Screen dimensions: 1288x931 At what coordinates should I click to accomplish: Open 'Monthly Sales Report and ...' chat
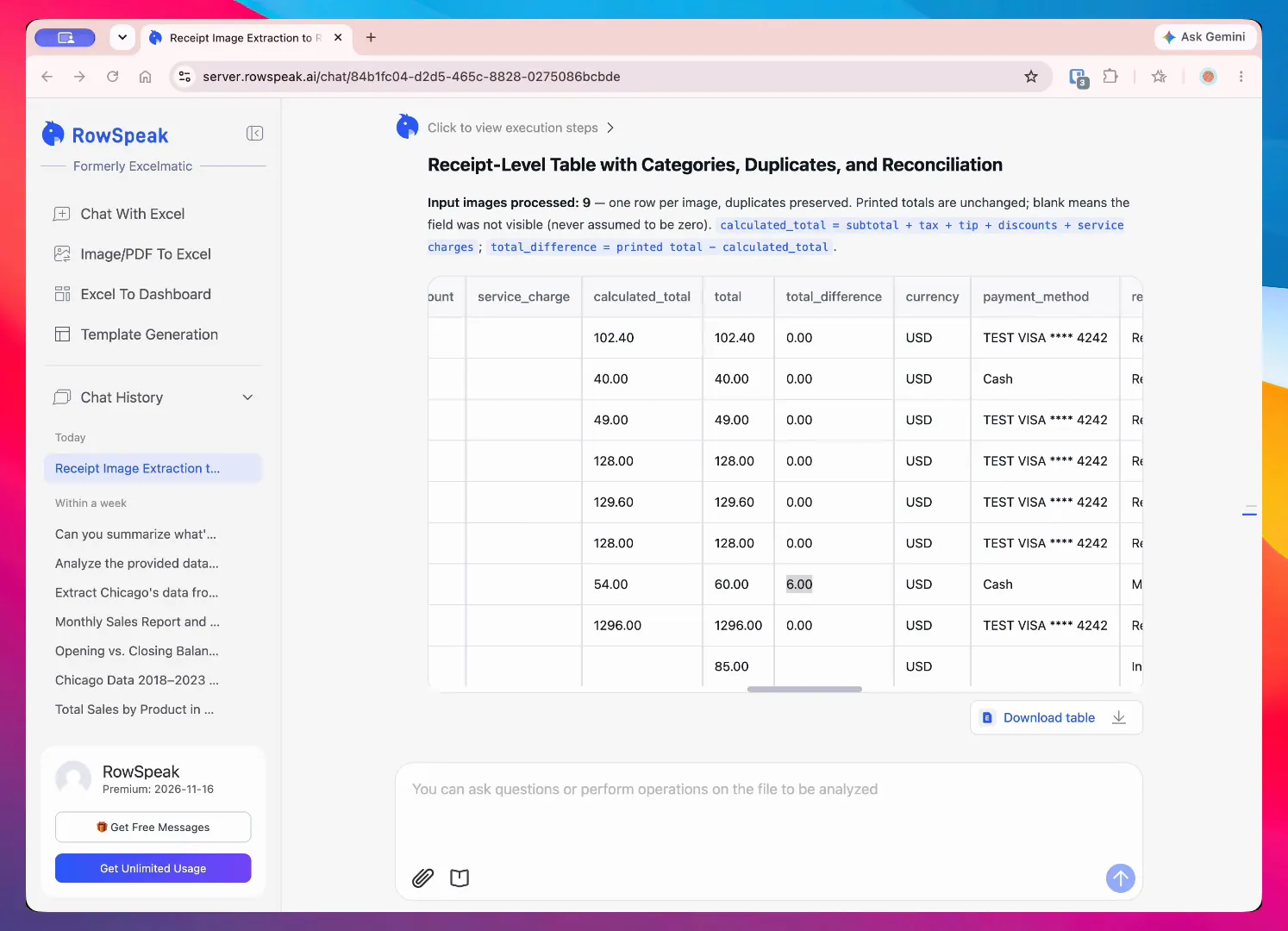pos(137,622)
